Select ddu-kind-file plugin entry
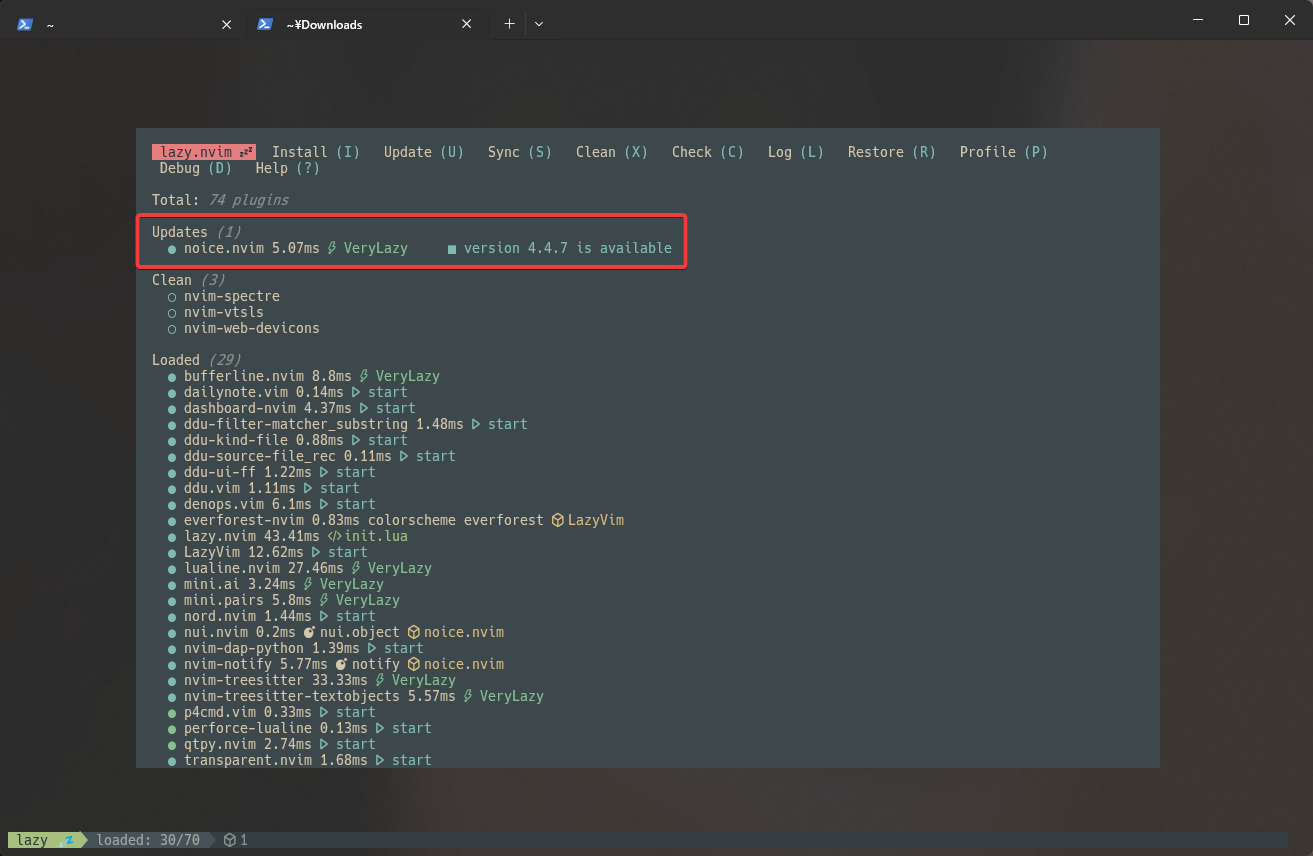This screenshot has height=856, width=1313. pos(236,440)
